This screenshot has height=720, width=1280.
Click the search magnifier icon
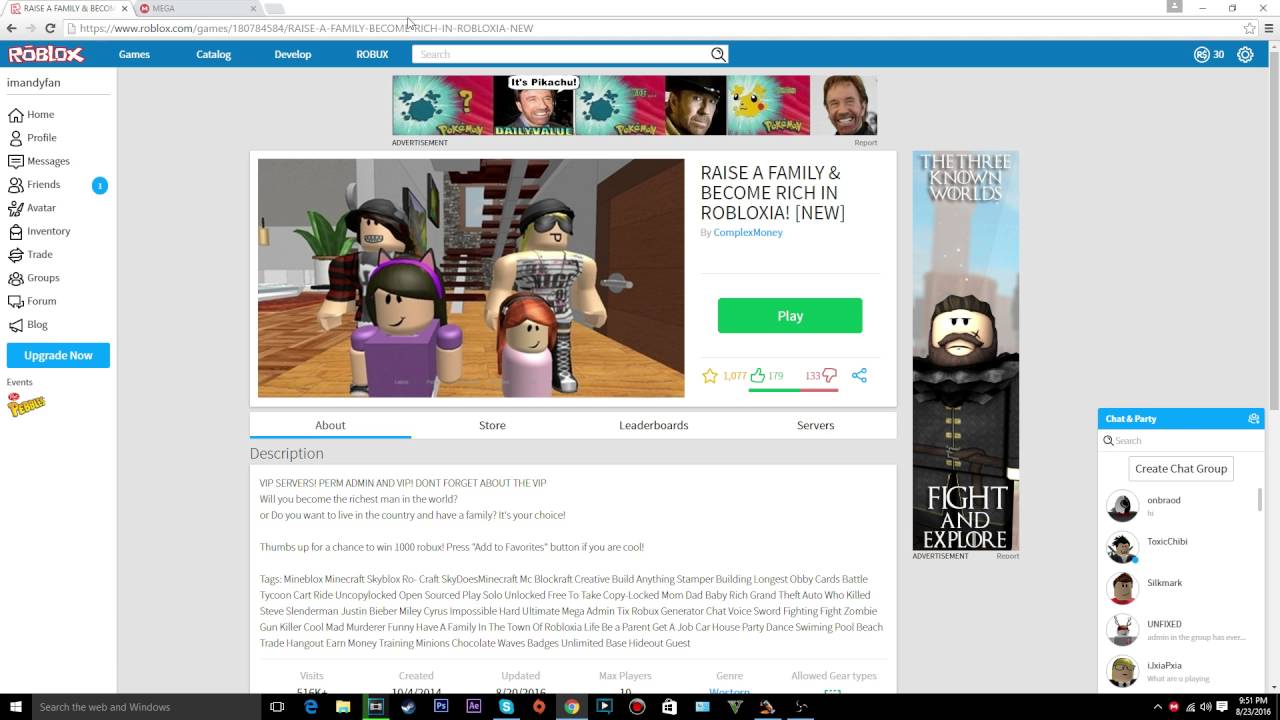[x=718, y=54]
